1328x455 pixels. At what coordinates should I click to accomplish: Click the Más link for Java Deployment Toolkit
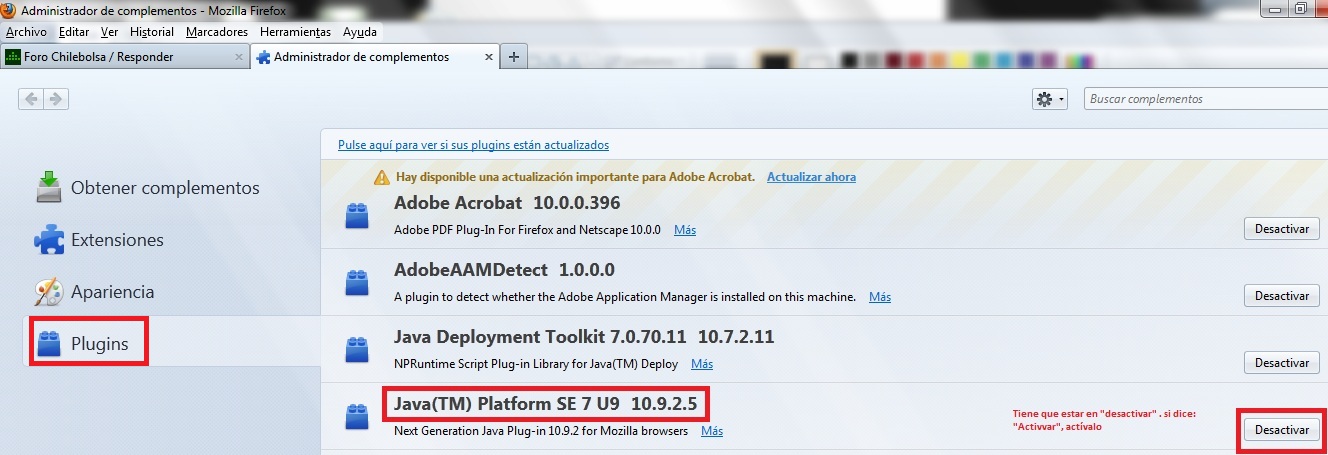click(702, 364)
